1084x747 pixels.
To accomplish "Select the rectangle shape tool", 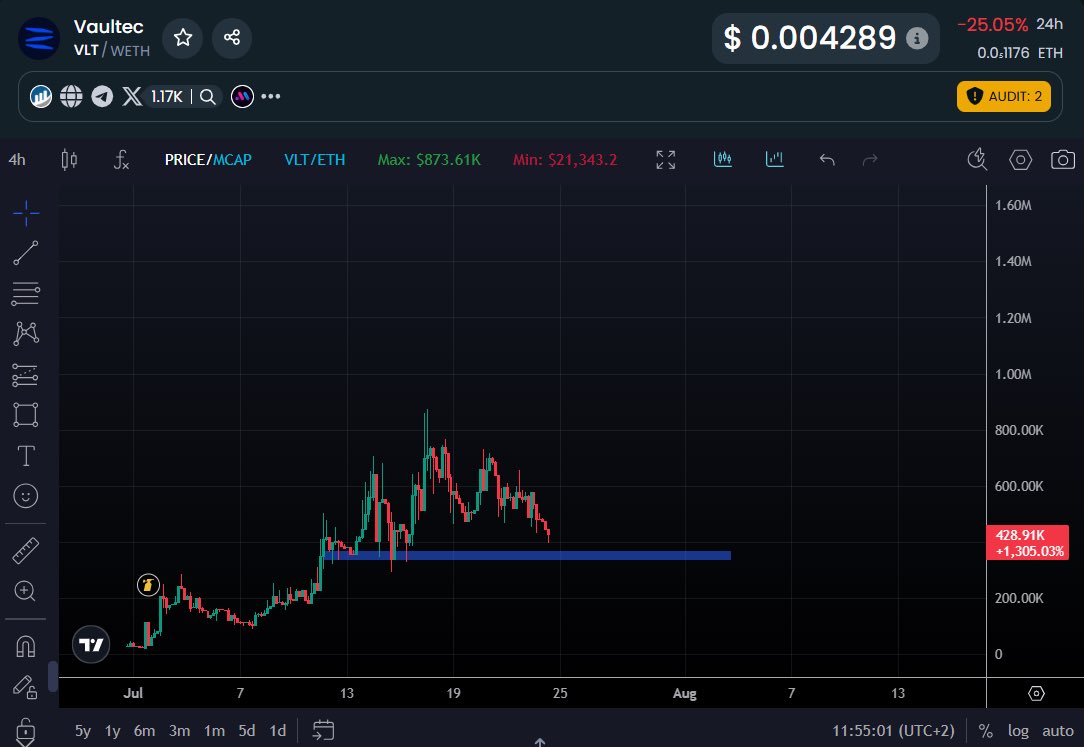I will tap(26, 415).
